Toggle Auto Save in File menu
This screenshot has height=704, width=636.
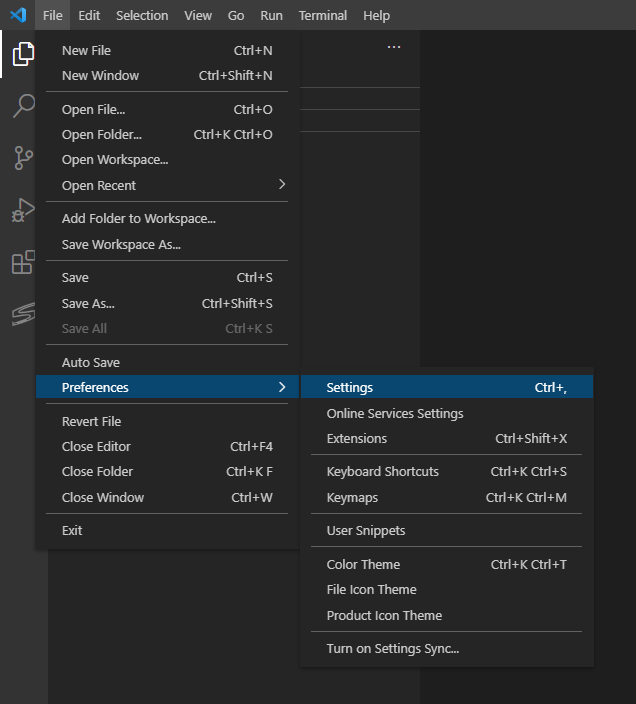[x=91, y=362]
